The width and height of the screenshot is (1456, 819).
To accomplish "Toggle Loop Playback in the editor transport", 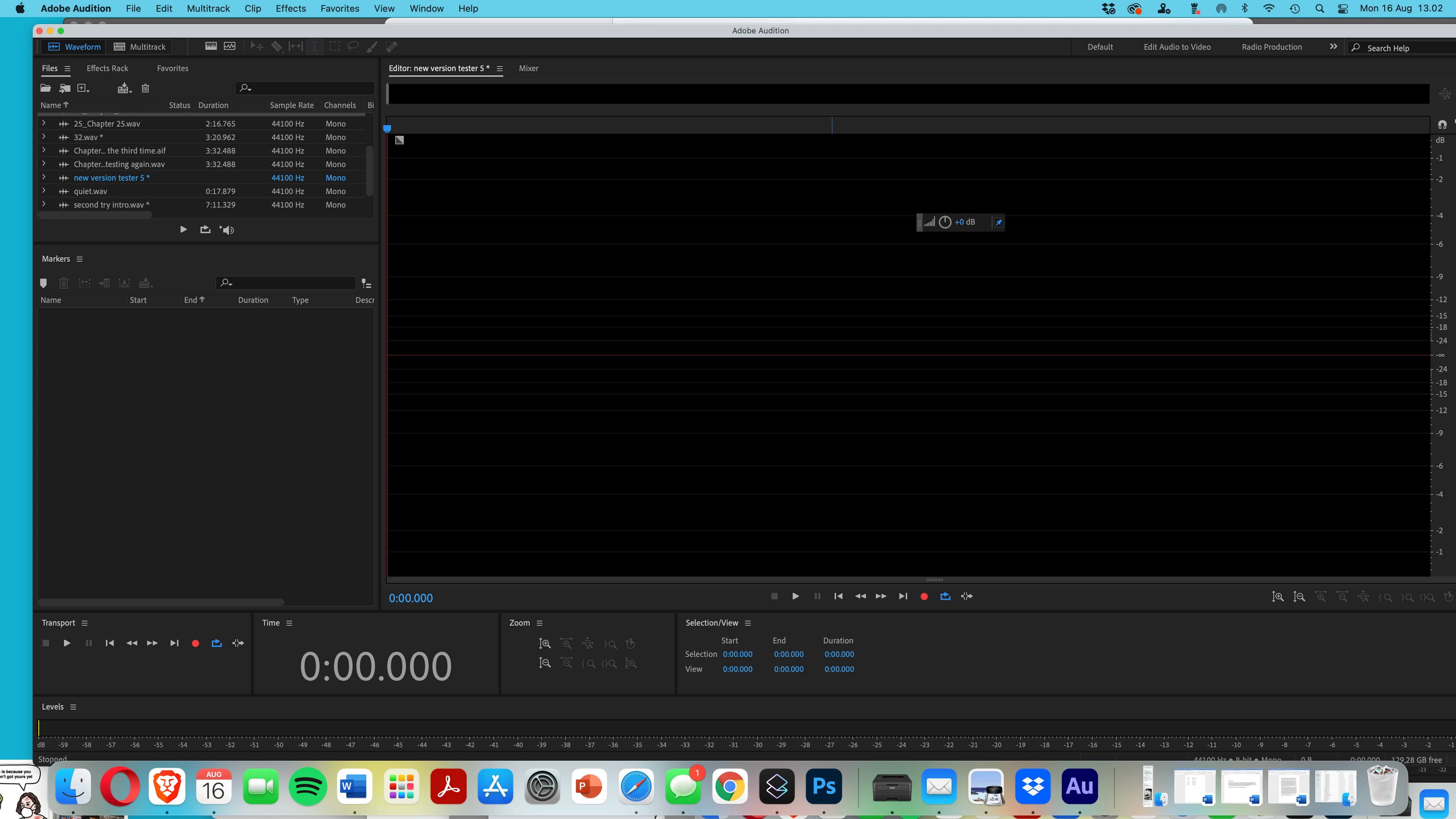I will (945, 596).
